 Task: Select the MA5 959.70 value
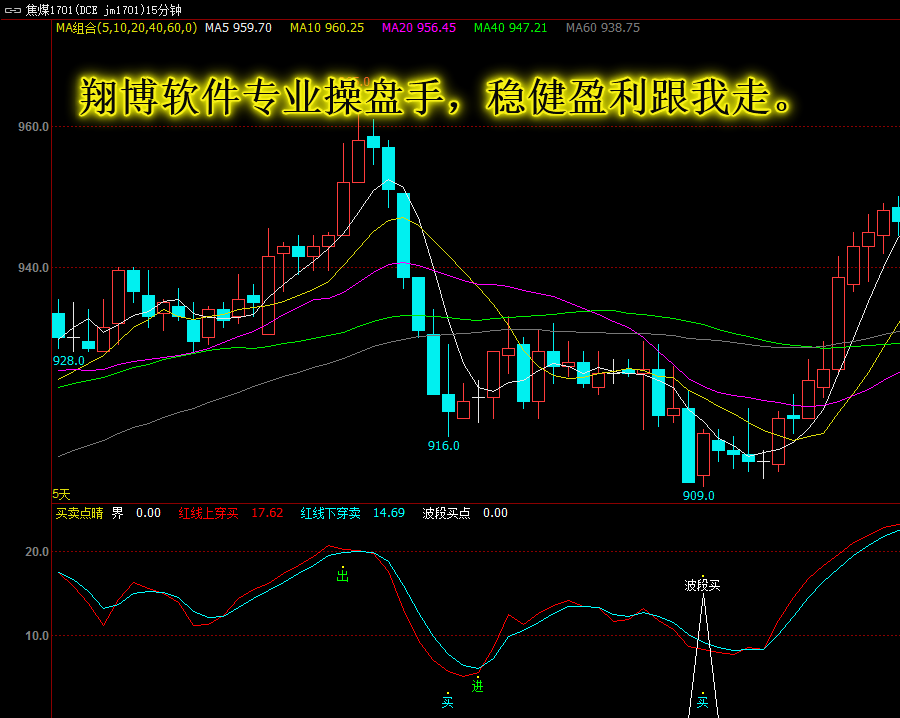pyautogui.click(x=238, y=28)
